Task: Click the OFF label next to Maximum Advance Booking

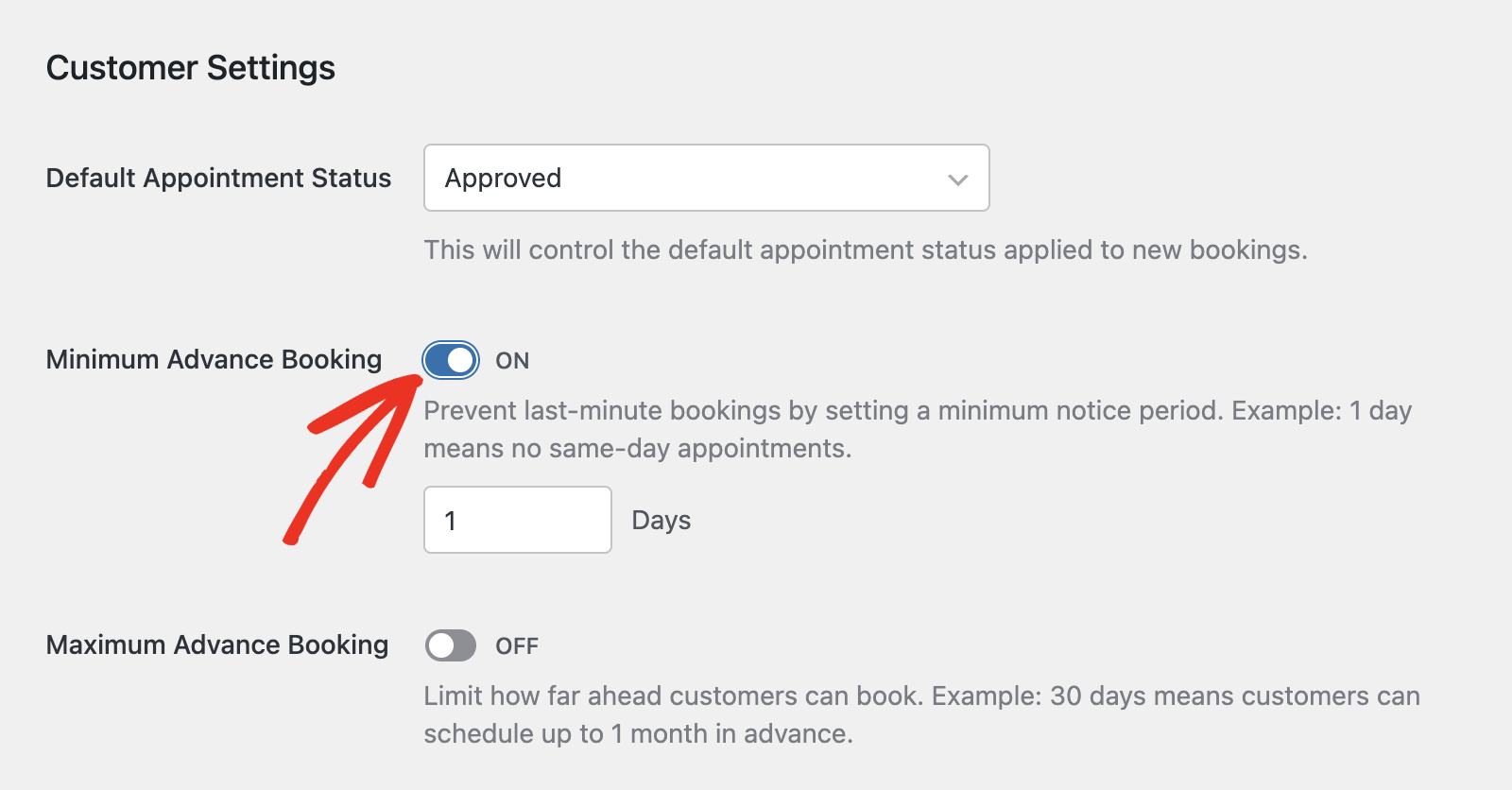Action: point(517,645)
